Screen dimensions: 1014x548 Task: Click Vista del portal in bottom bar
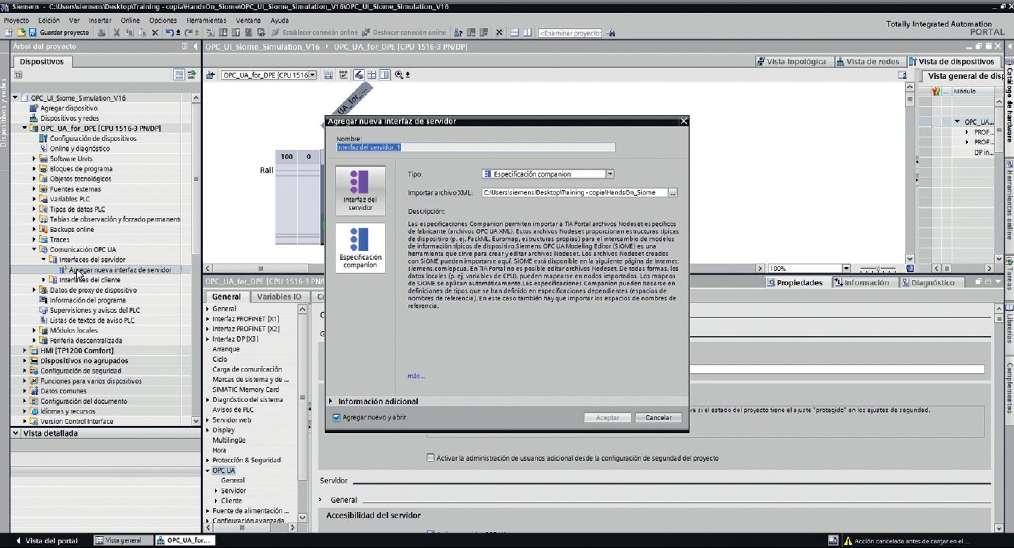pos(46,541)
